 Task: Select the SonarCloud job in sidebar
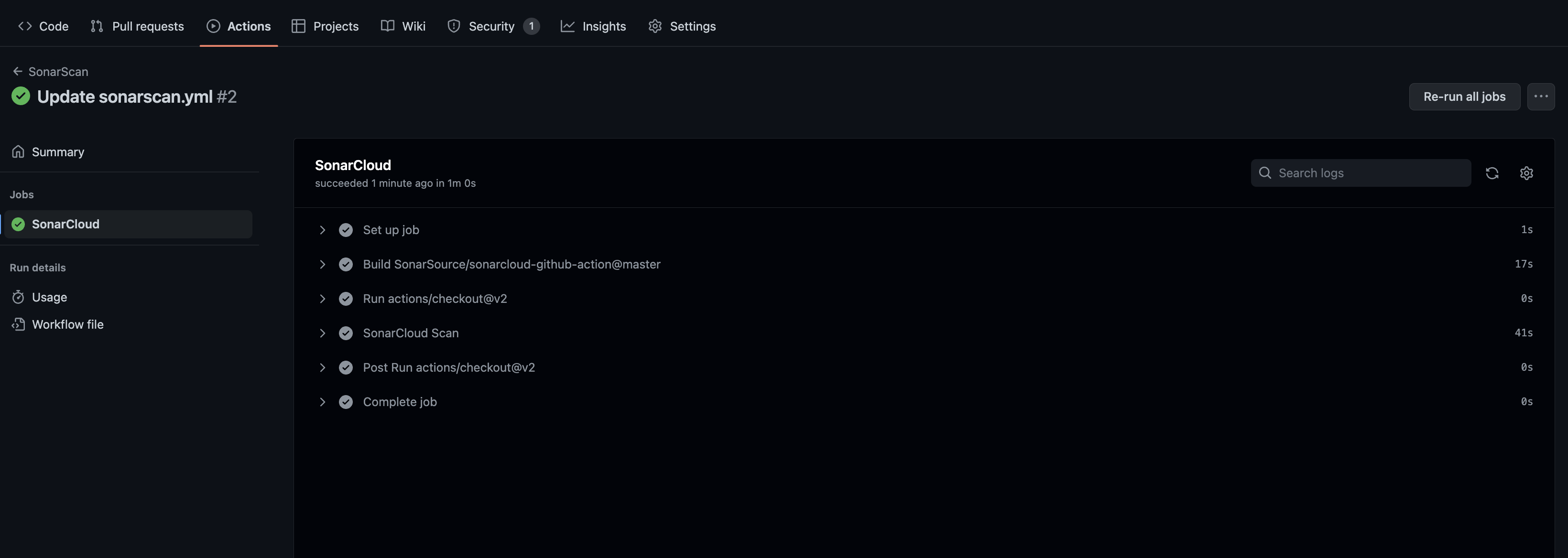(66, 225)
